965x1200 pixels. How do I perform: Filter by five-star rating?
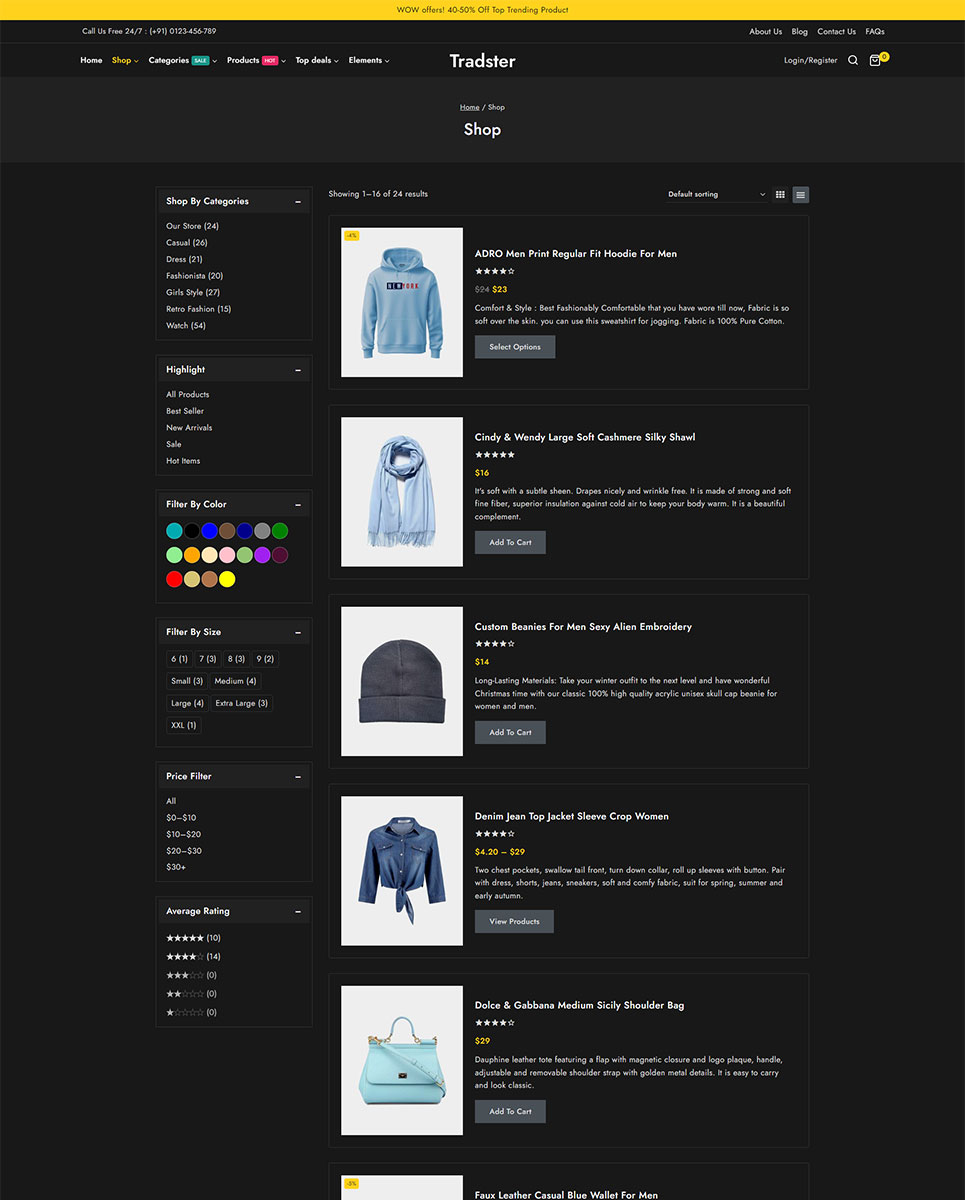tap(193, 938)
